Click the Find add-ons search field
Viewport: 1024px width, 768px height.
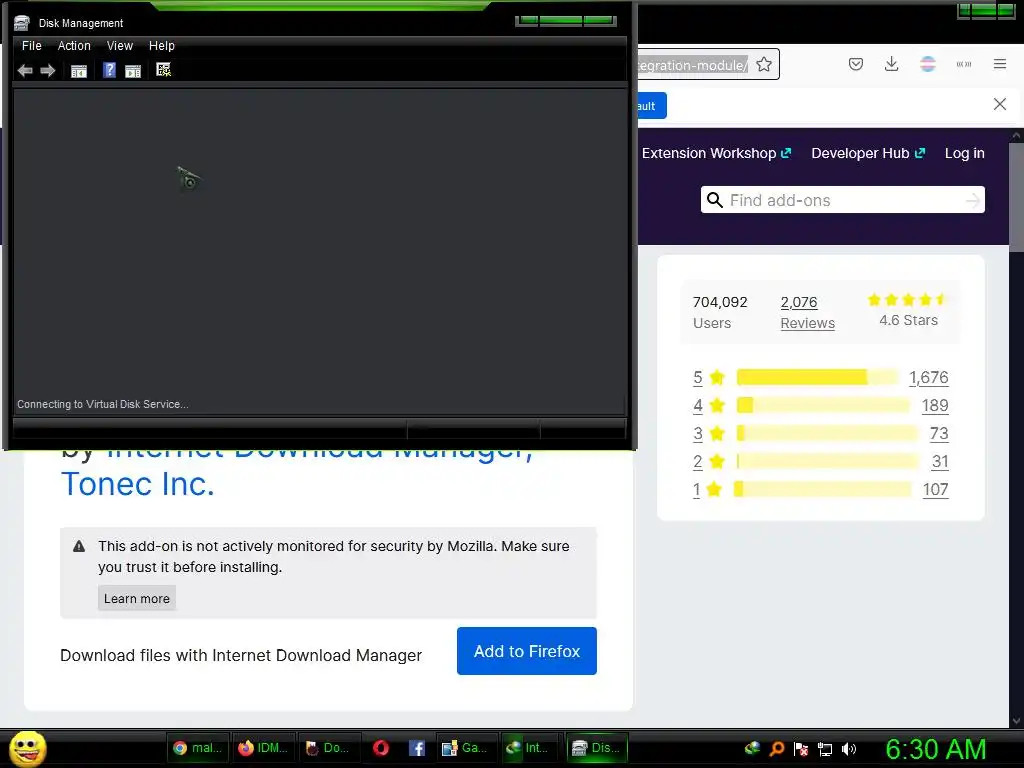842,200
